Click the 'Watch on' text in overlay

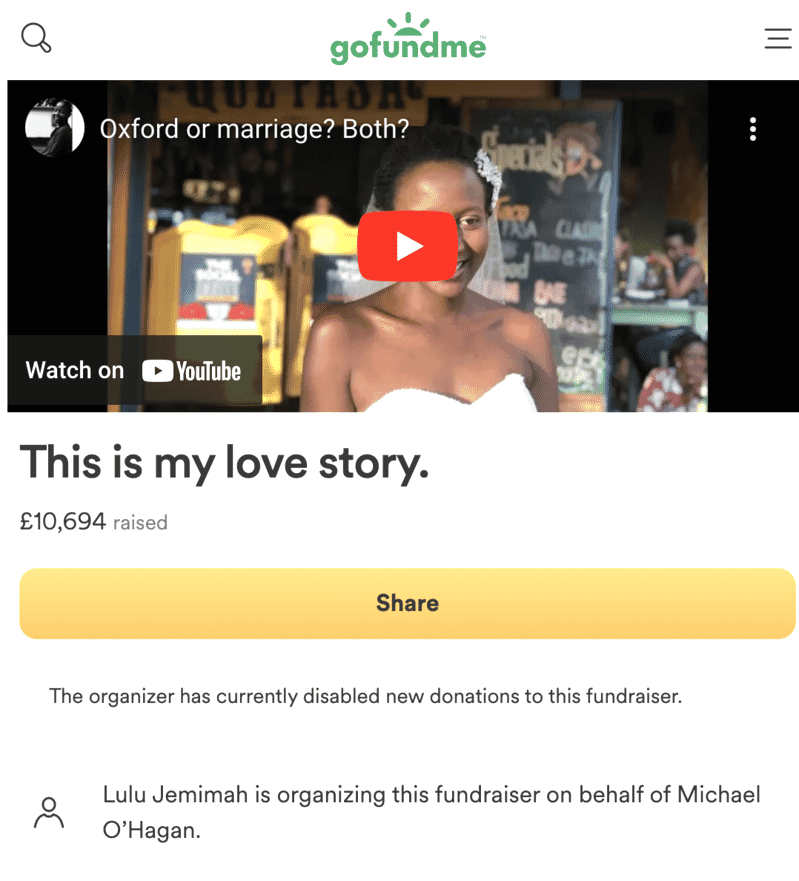(75, 370)
